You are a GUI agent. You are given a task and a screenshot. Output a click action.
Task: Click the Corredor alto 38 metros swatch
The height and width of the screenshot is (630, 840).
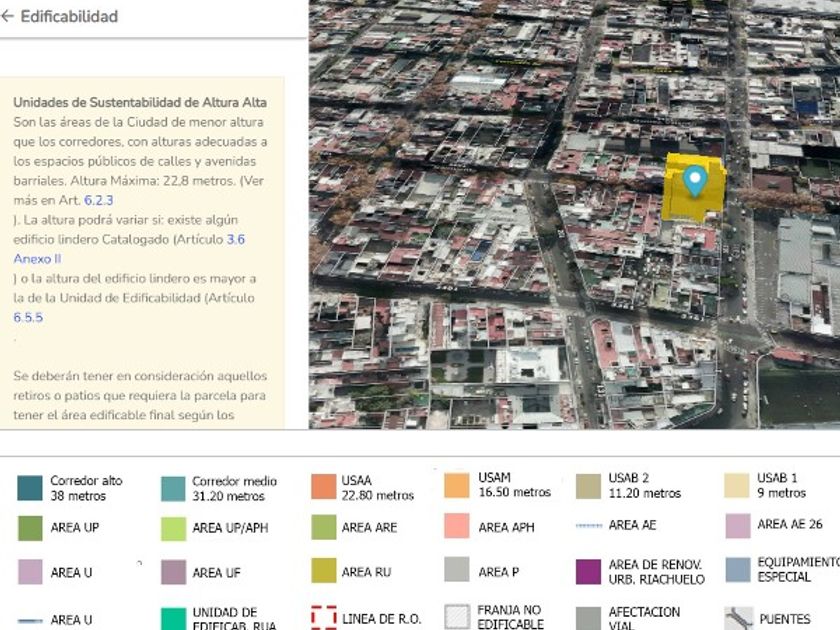tap(30, 488)
